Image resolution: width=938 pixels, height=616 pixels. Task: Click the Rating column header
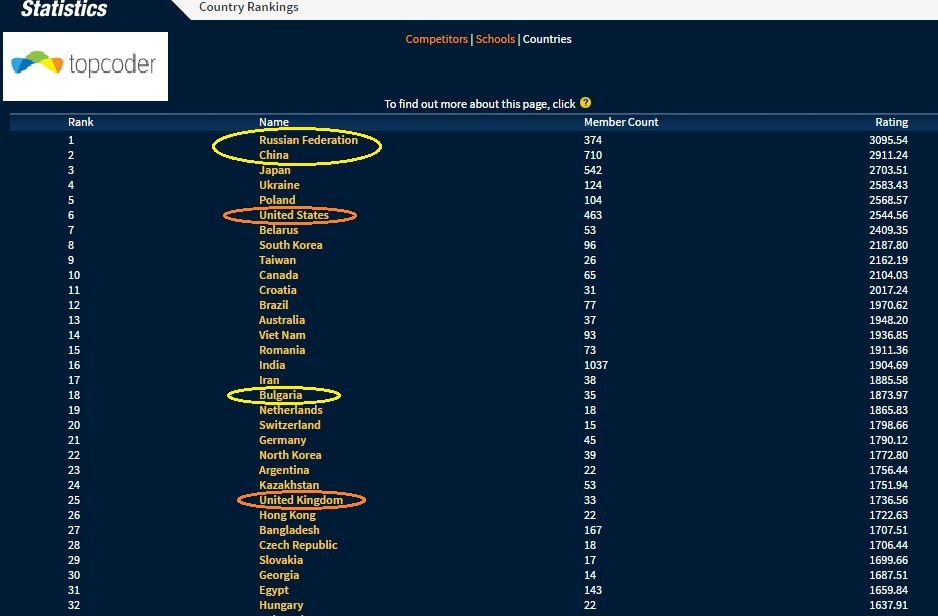coord(891,122)
